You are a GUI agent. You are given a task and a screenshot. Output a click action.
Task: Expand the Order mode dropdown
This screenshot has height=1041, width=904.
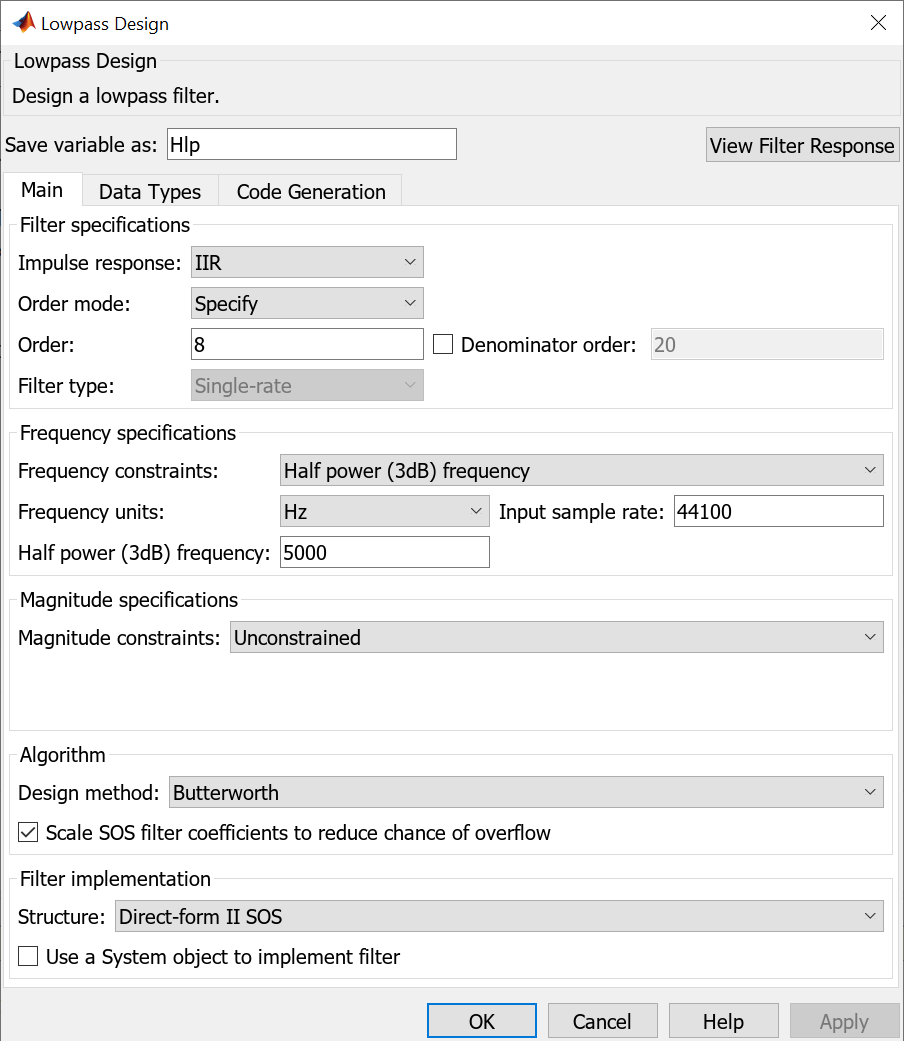(307, 303)
